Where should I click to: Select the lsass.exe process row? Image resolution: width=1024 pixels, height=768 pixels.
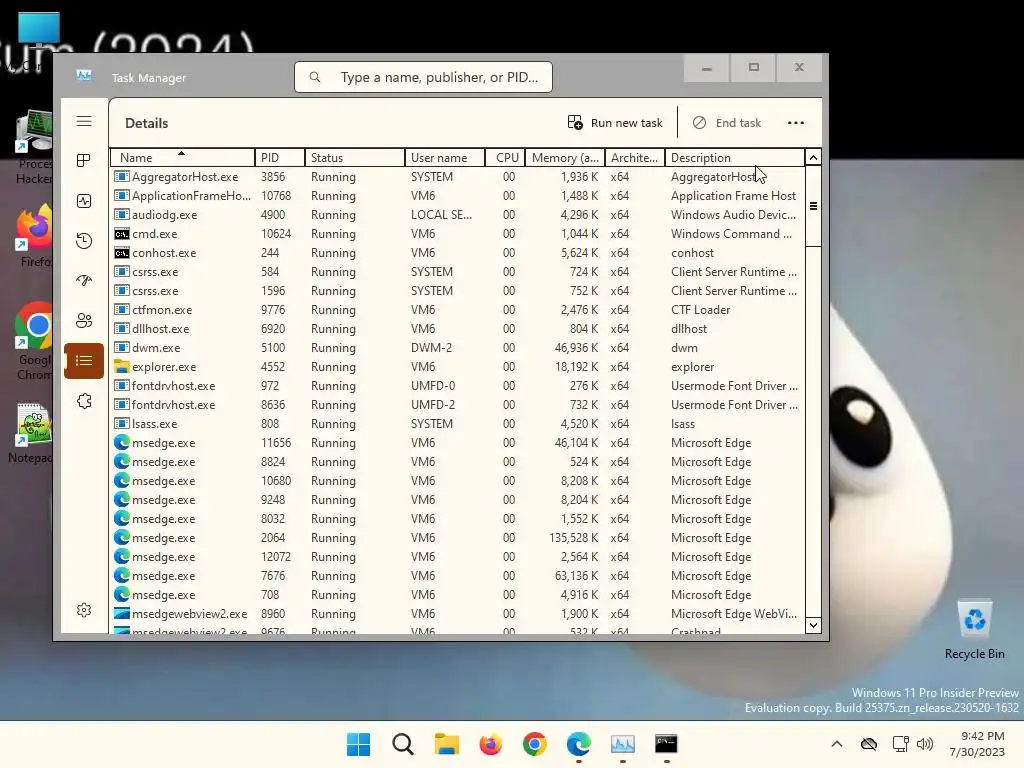pos(457,424)
